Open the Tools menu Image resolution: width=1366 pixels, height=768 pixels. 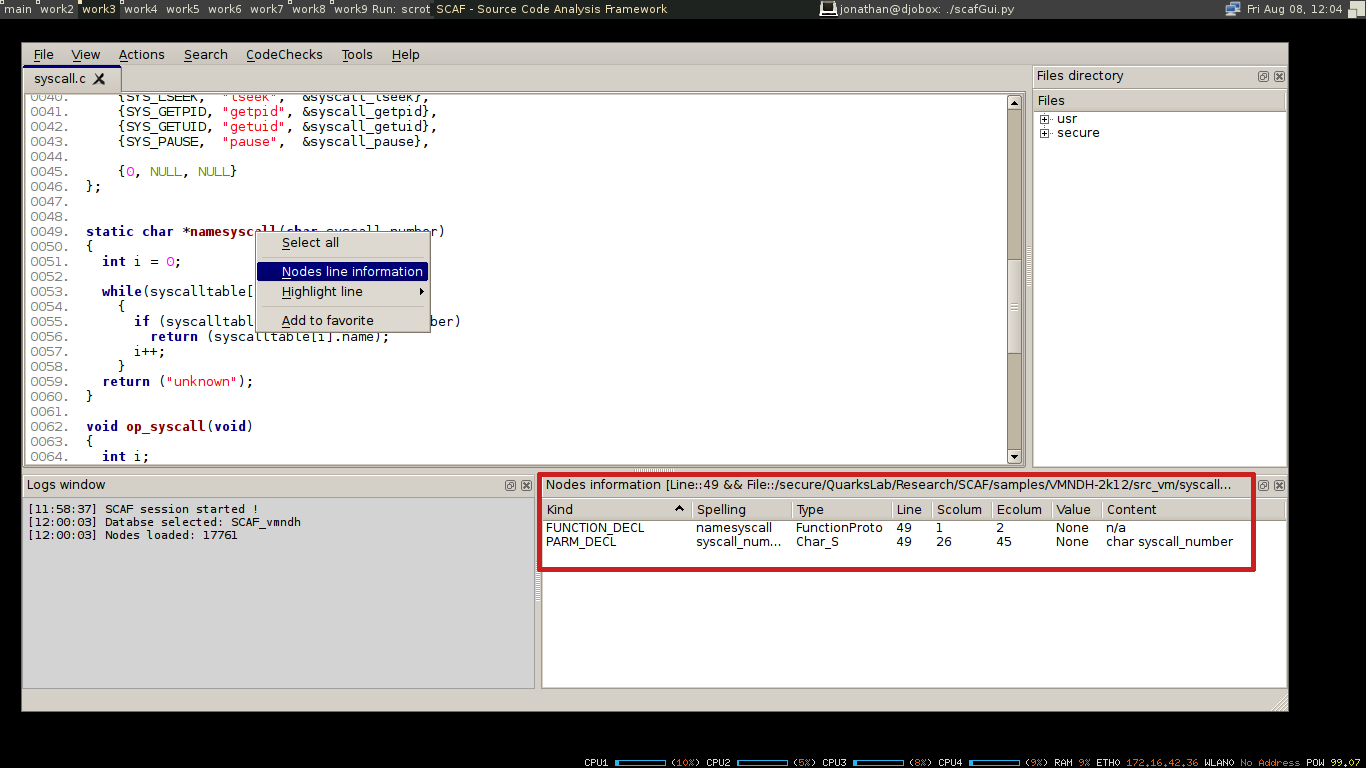[x=357, y=55]
